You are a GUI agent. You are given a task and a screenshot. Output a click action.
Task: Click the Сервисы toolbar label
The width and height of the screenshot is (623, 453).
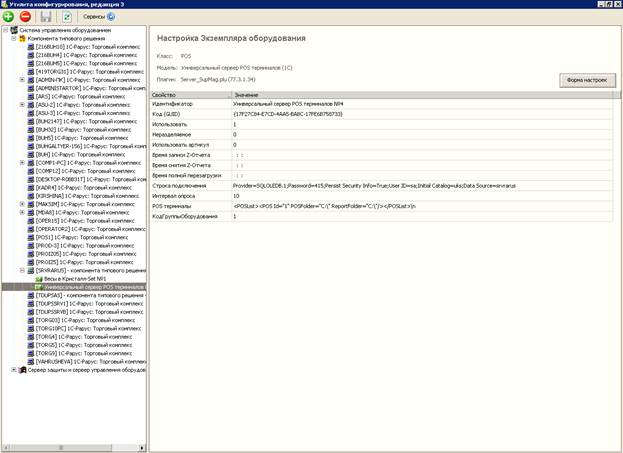pos(94,17)
